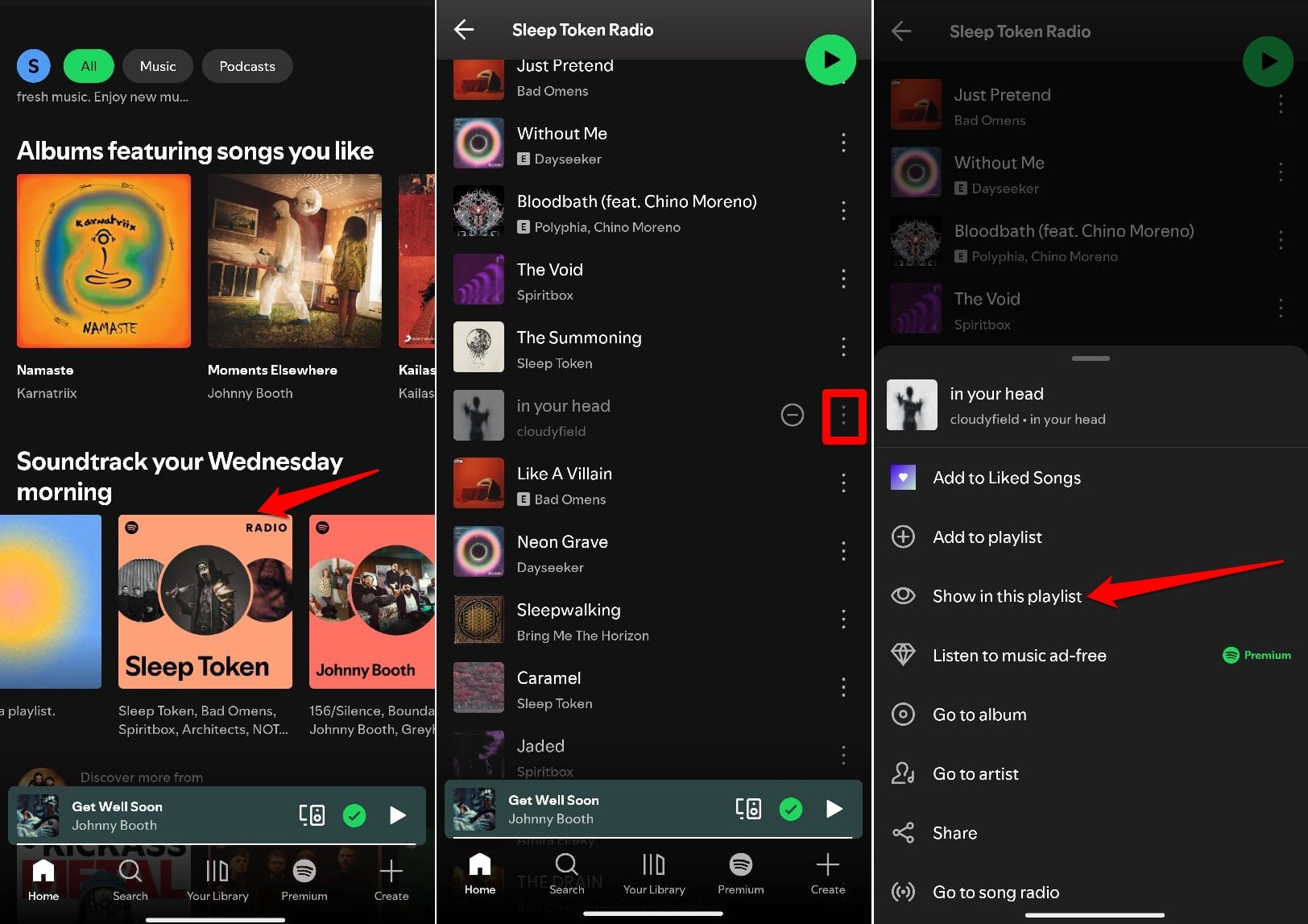Tap the eye icon beside Show in this playlist
The width and height of the screenshot is (1308, 924).
(903, 595)
